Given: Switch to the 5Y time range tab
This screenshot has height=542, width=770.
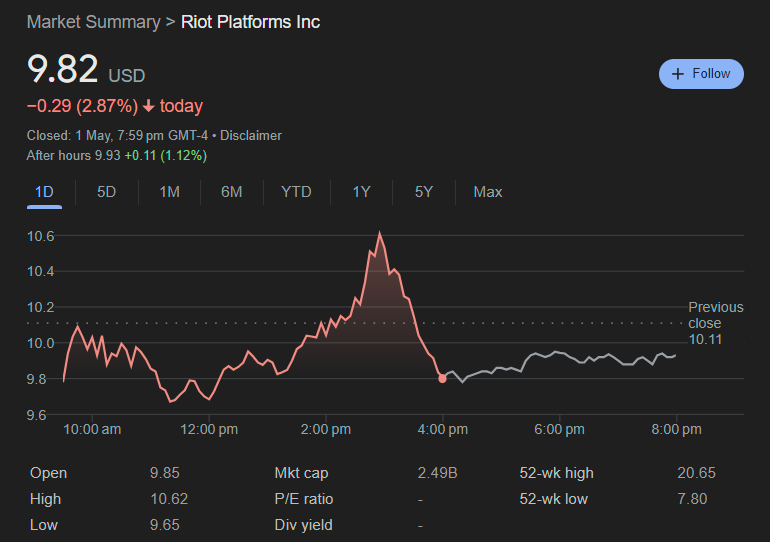Looking at the screenshot, I should 423,192.
